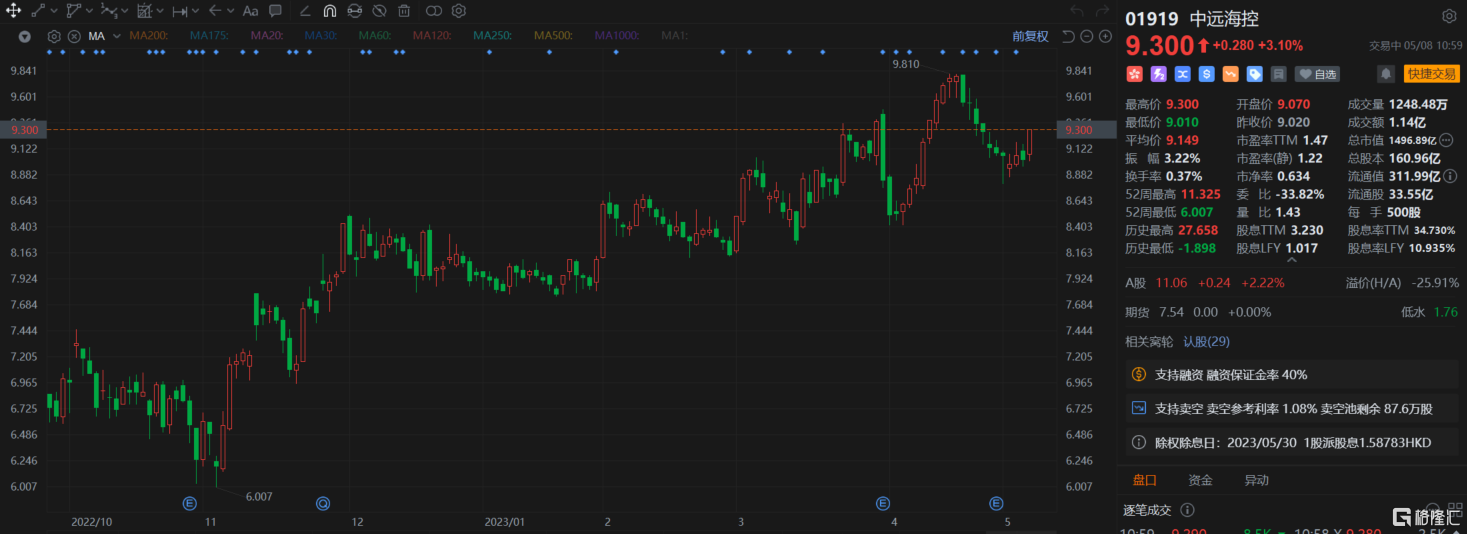Click the orange short-selling trend badge

coord(1231,74)
